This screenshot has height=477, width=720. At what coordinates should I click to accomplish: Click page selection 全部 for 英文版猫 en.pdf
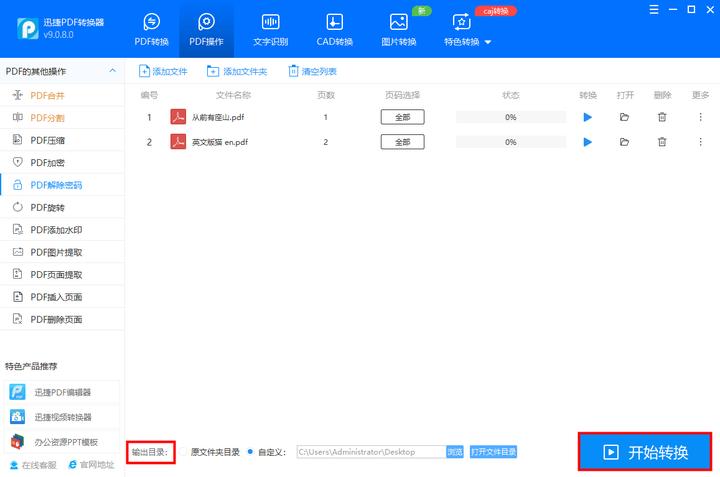pyautogui.click(x=402, y=142)
